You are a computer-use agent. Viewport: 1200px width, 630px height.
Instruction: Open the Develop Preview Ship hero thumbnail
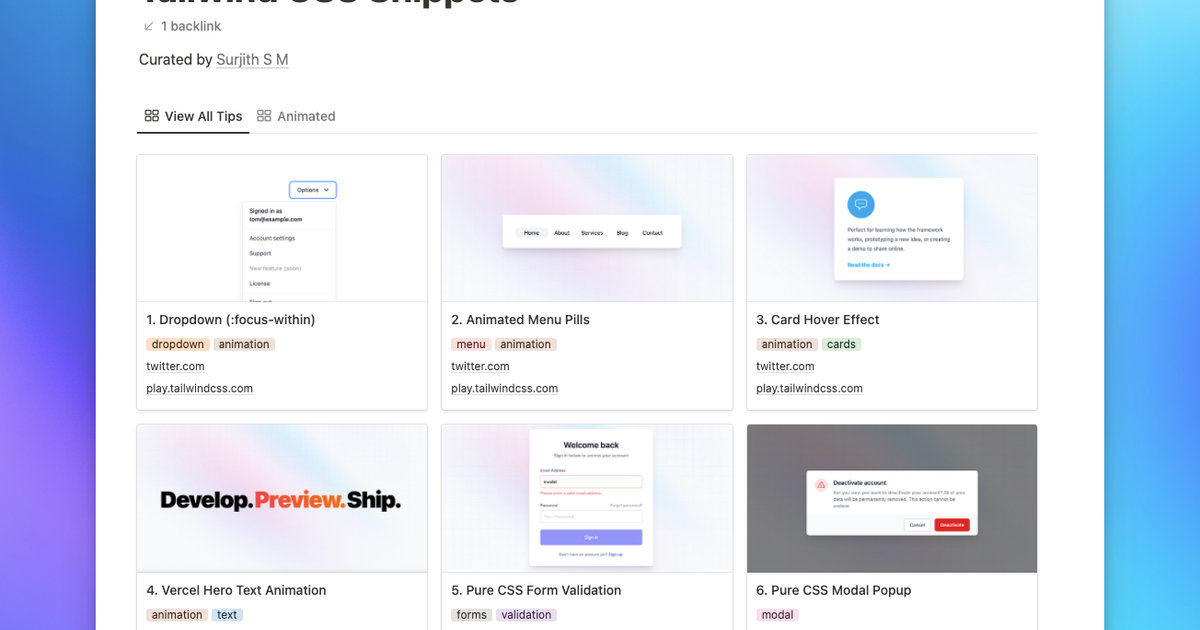click(282, 498)
